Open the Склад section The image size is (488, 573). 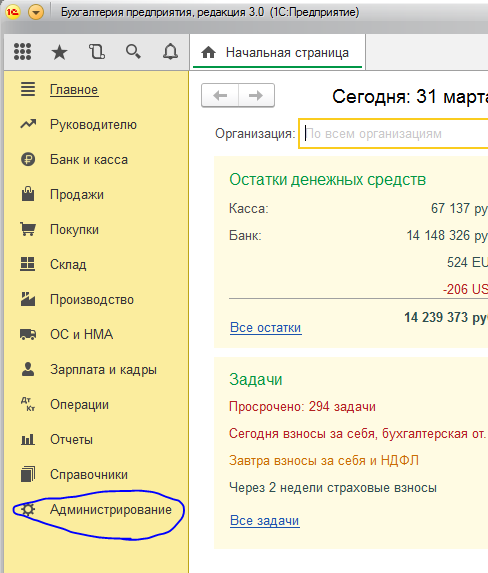click(x=68, y=264)
